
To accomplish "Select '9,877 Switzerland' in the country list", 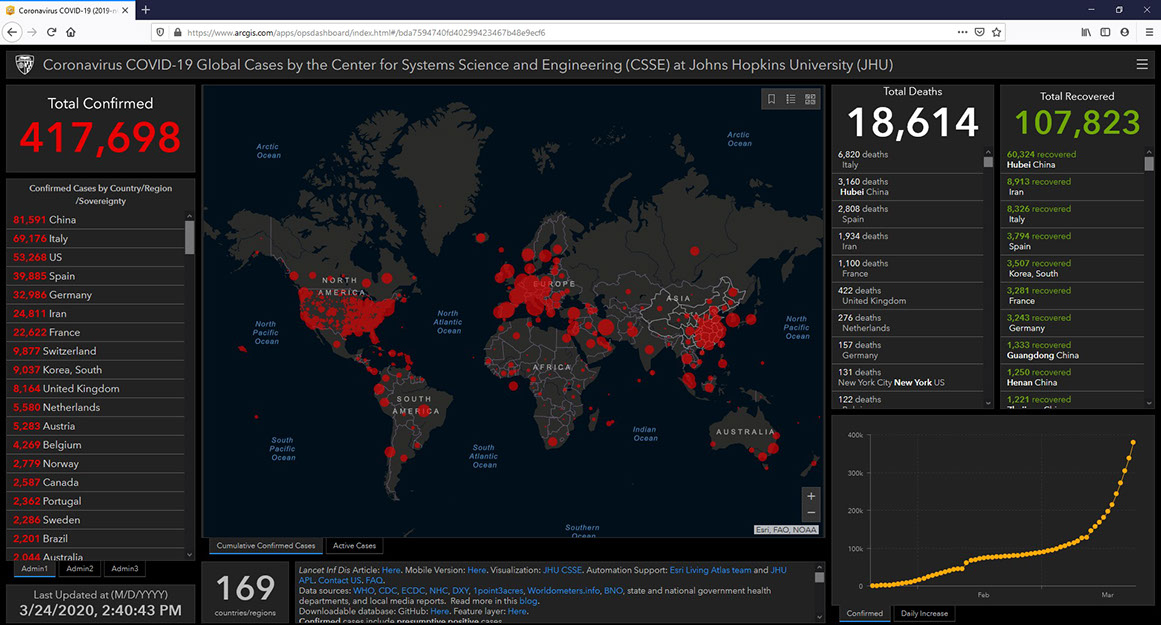I will point(96,351).
